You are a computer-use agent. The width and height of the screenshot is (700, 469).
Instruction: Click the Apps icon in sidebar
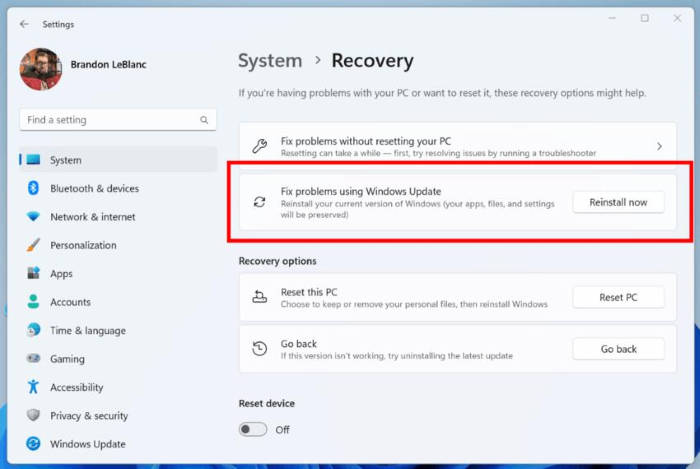point(33,273)
